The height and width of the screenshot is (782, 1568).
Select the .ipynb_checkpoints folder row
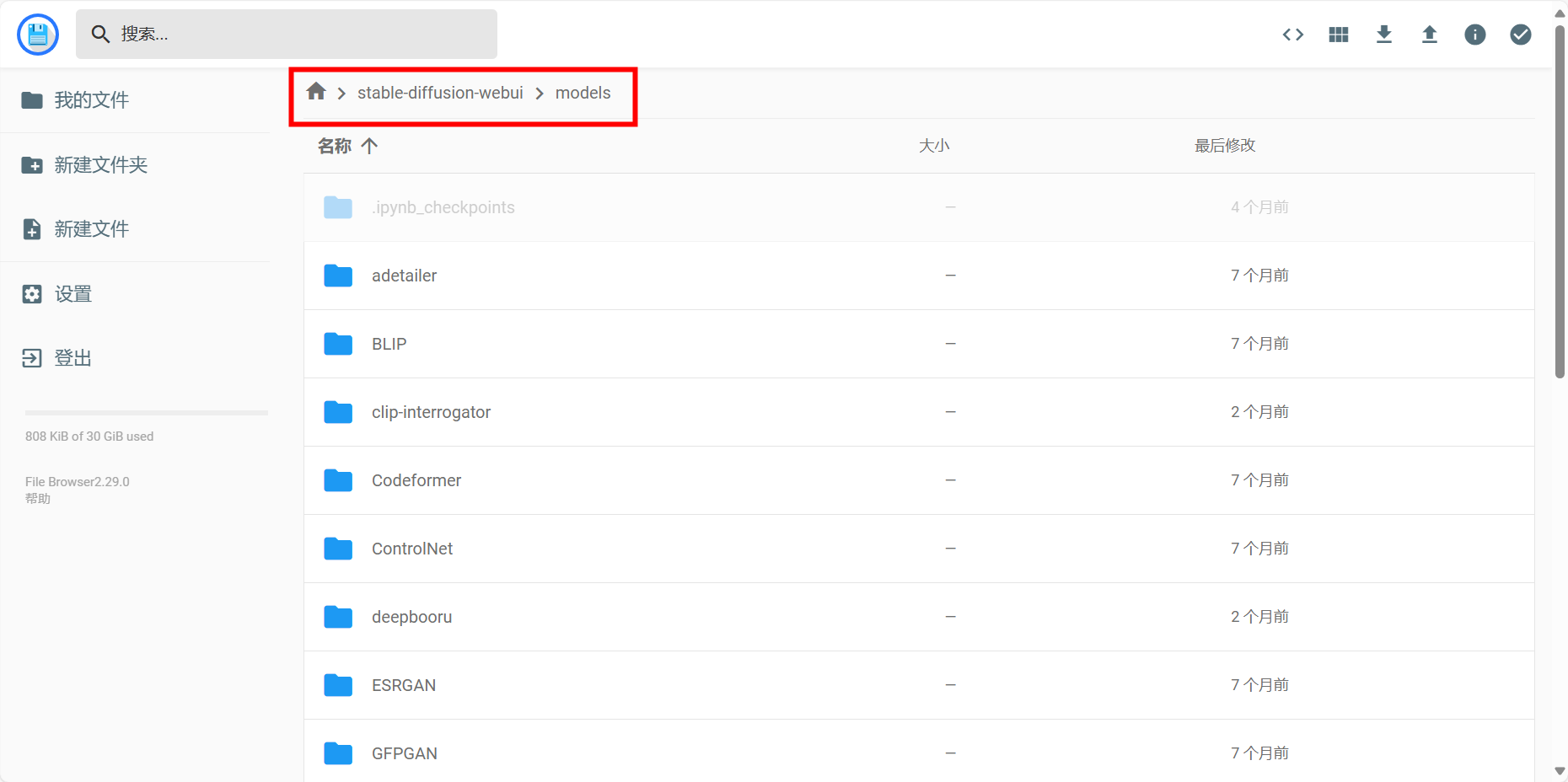click(919, 207)
